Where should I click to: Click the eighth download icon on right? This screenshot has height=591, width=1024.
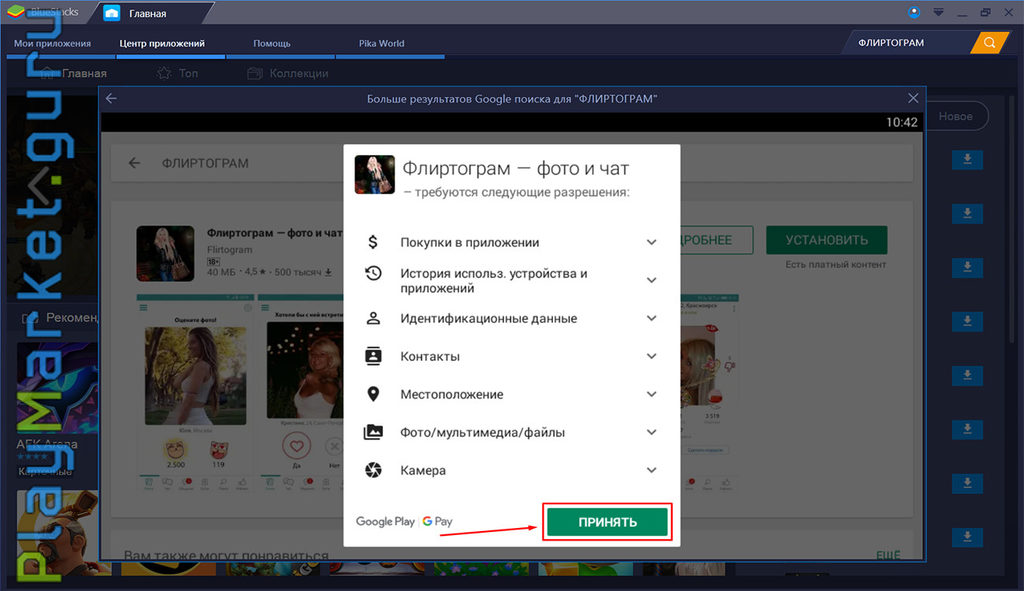point(967,537)
